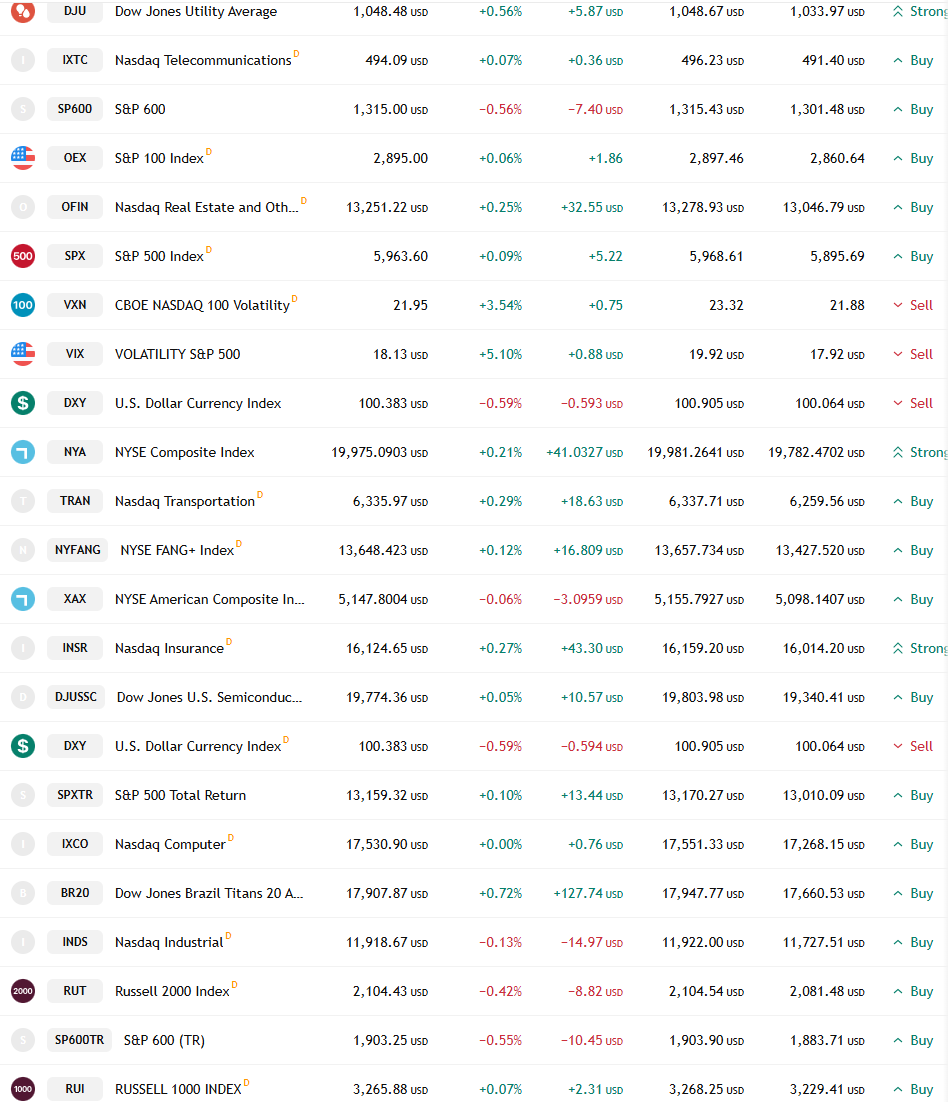Open S&P 500 Total Return link
The height and width of the screenshot is (1102, 948).
(x=181, y=796)
